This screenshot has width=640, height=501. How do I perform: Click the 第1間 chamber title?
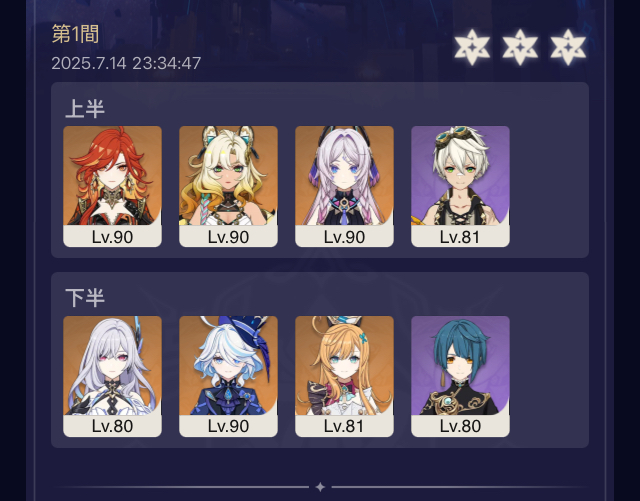[x=76, y=34]
